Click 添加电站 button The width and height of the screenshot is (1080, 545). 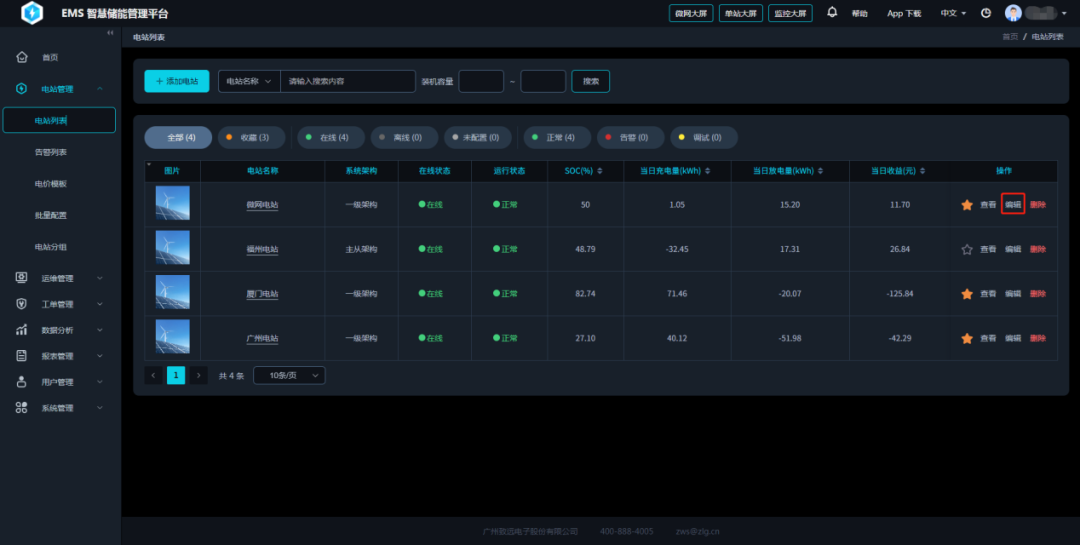(x=177, y=81)
